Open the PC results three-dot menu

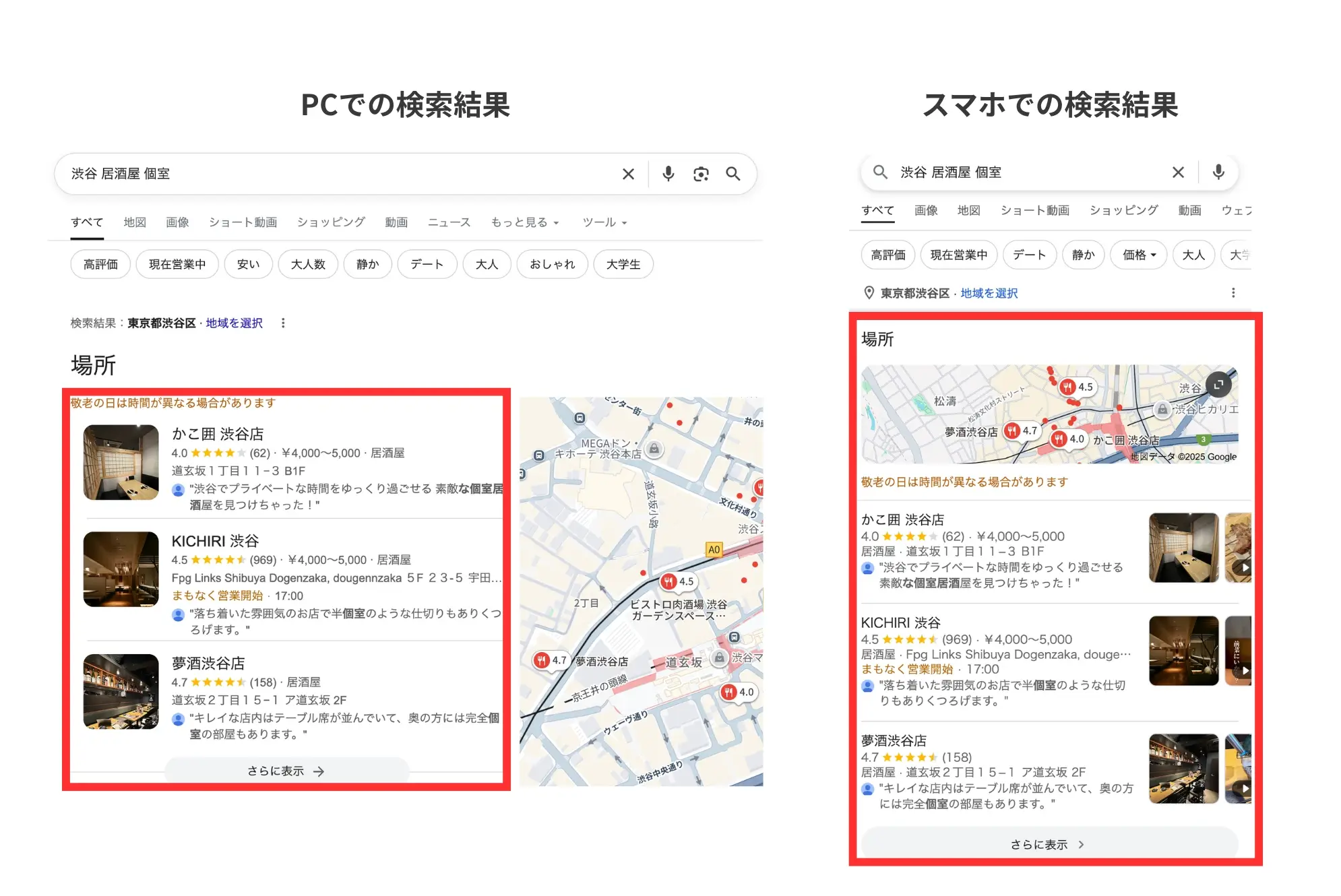283,323
